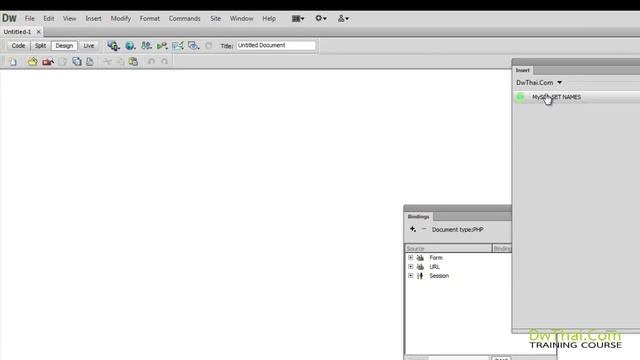Click the 'Document type:PHP' label
640x360 pixels.
[458, 229]
